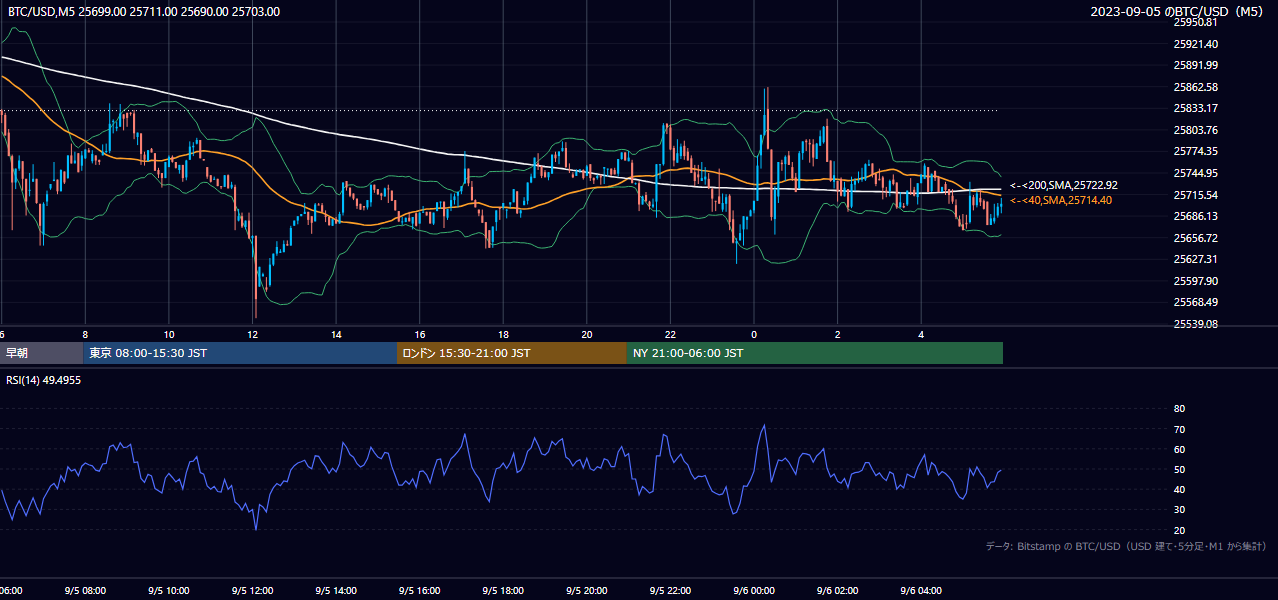Click the RSI axis level 70
This screenshot has height=600, width=1278.
(x=1179, y=429)
